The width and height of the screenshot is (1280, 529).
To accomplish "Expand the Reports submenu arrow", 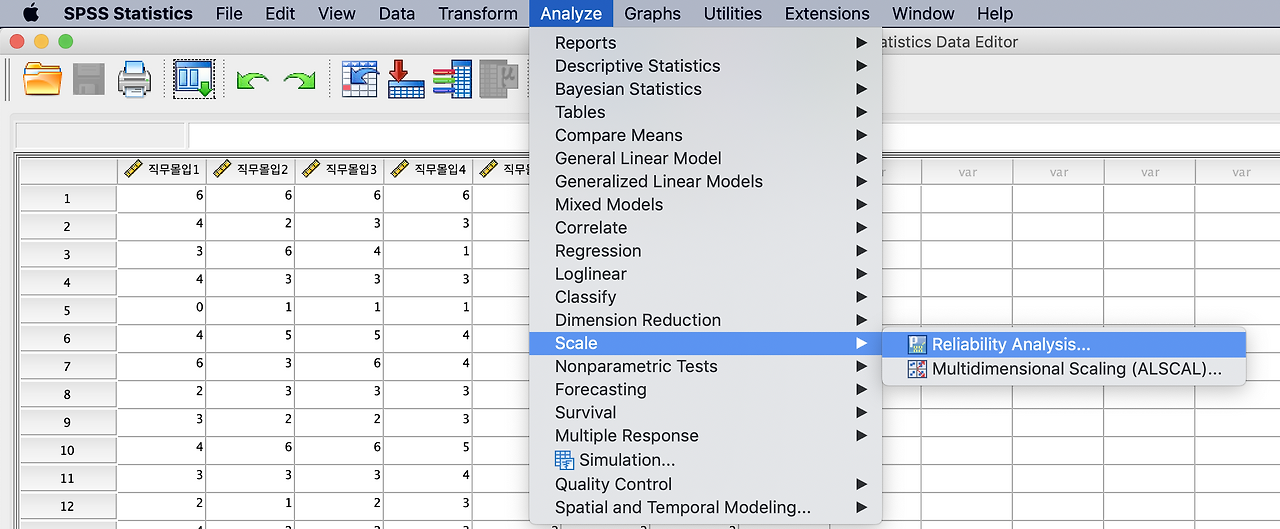I will [861, 43].
